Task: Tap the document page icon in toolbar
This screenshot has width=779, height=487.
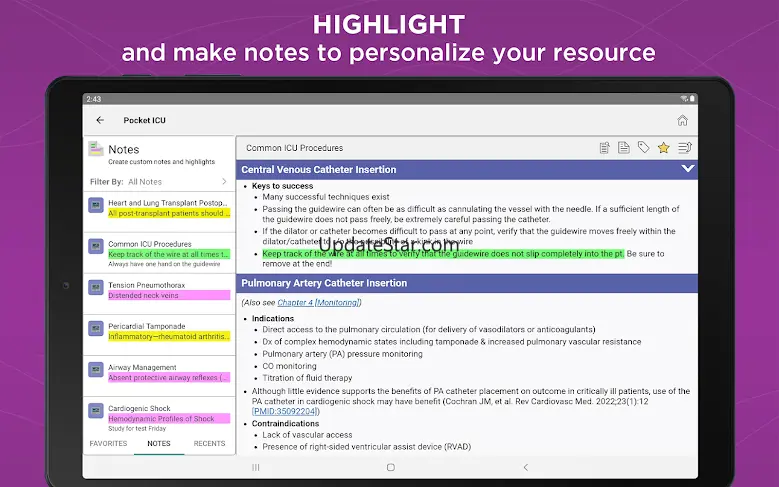Action: (623, 148)
